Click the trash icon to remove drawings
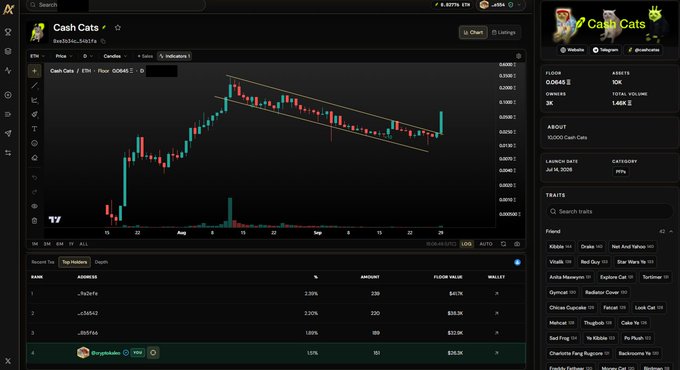The height and width of the screenshot is (370, 680). click(x=34, y=220)
